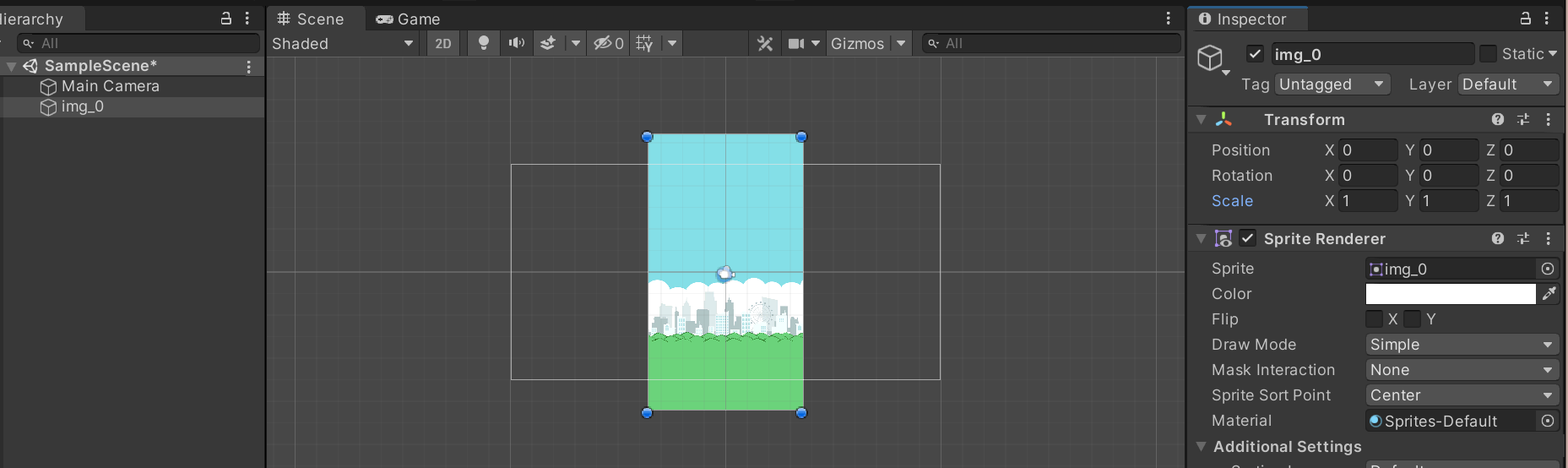Image resolution: width=1568 pixels, height=468 pixels.
Task: Open Sprite Renderer presets icon
Action: click(1523, 239)
